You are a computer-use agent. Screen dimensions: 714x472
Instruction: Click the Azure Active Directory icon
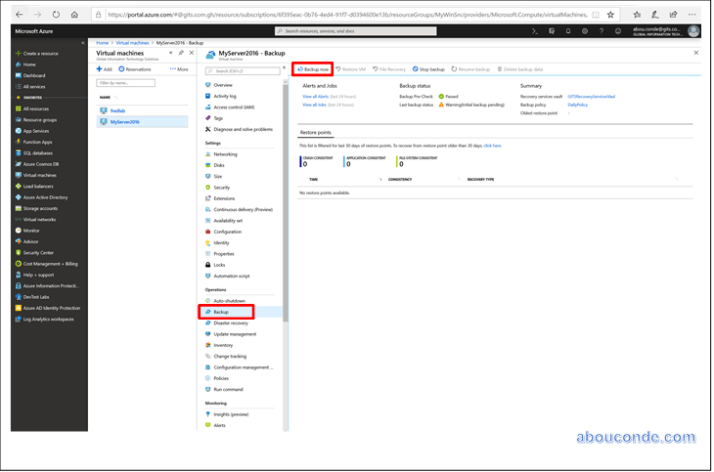[17, 197]
